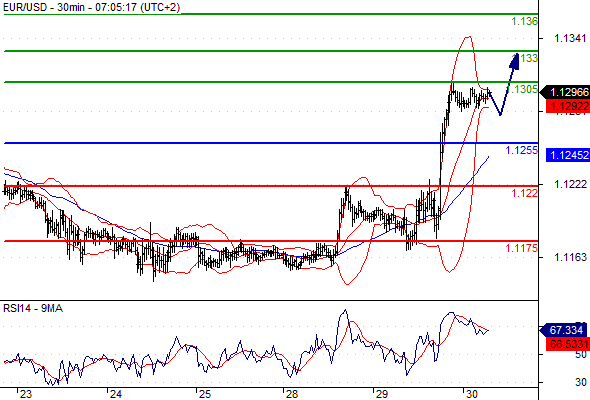Select date 23 on the time axis
590x400 pixels.
click(25, 394)
